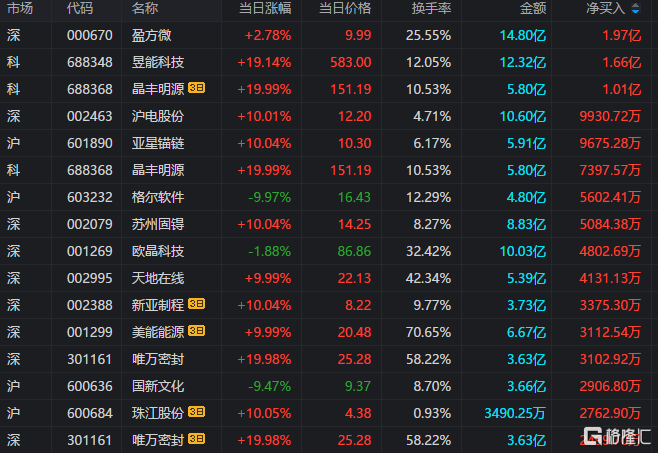Sort by the 净买入 column arrow icon
658x453 pixels.
point(635,8)
